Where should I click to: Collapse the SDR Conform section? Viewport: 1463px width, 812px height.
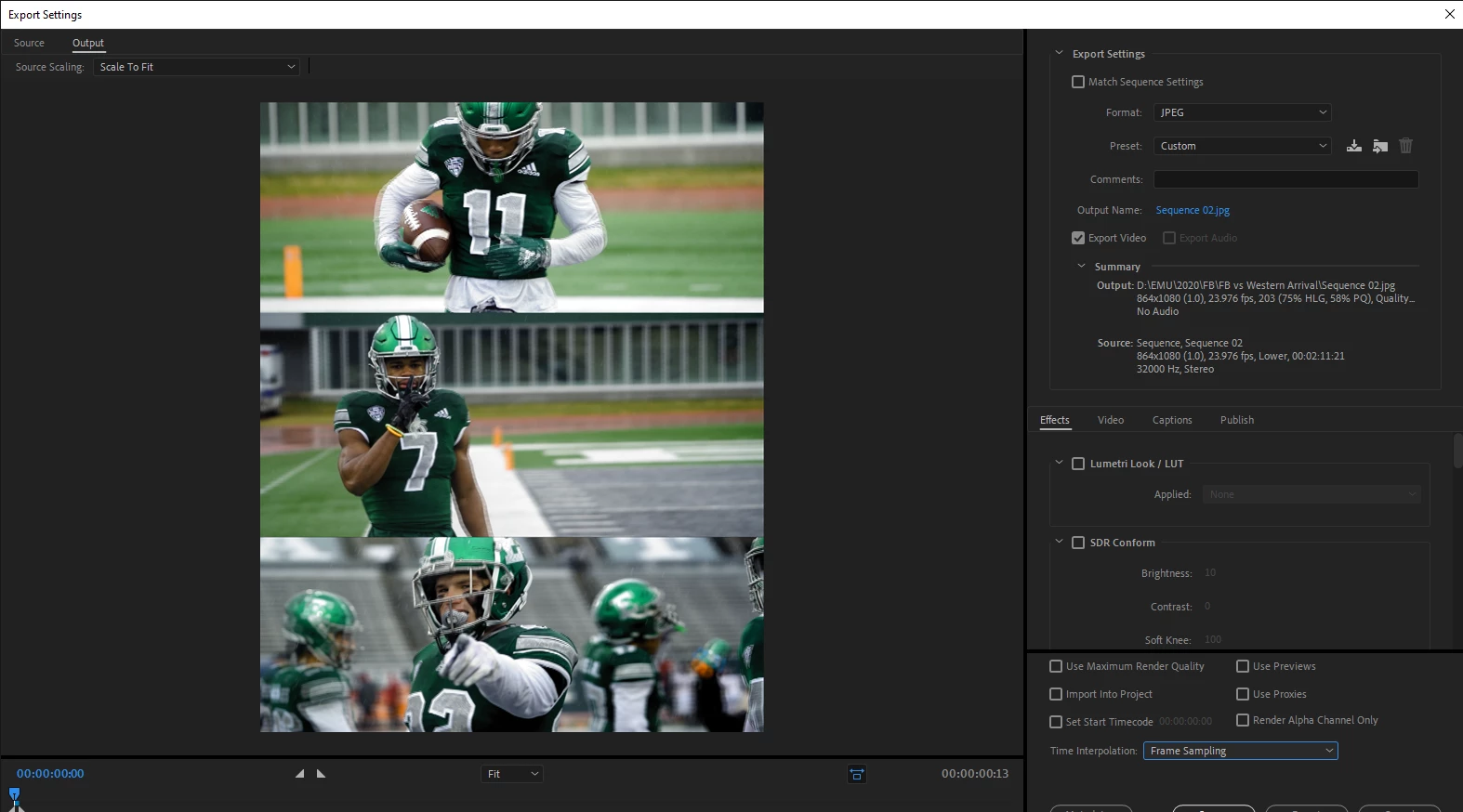pyautogui.click(x=1059, y=542)
